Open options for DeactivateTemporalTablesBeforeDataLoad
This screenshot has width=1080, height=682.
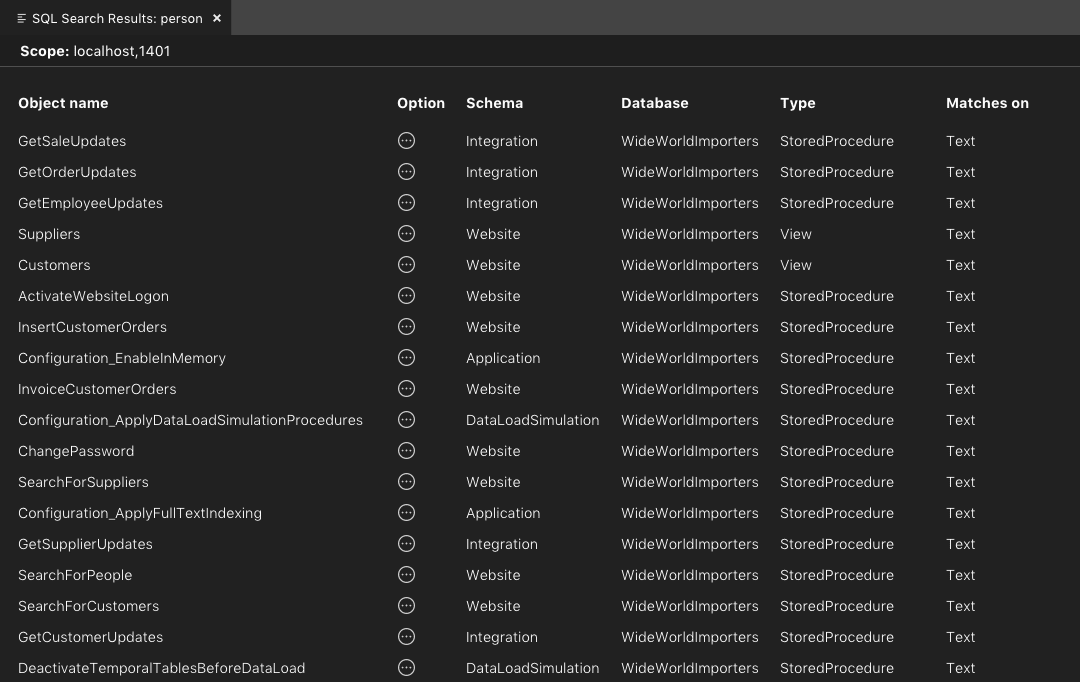[406, 667]
